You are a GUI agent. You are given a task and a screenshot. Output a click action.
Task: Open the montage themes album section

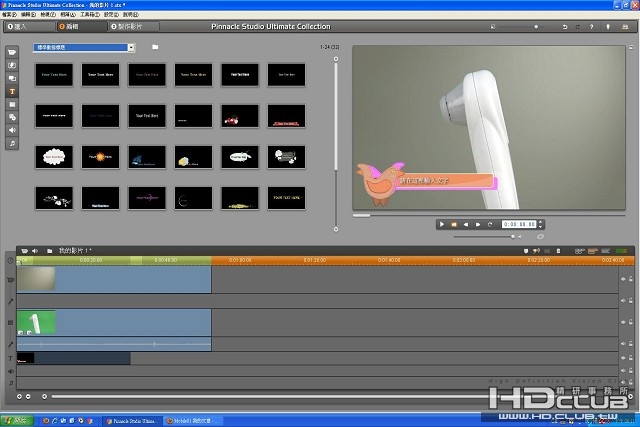12,78
